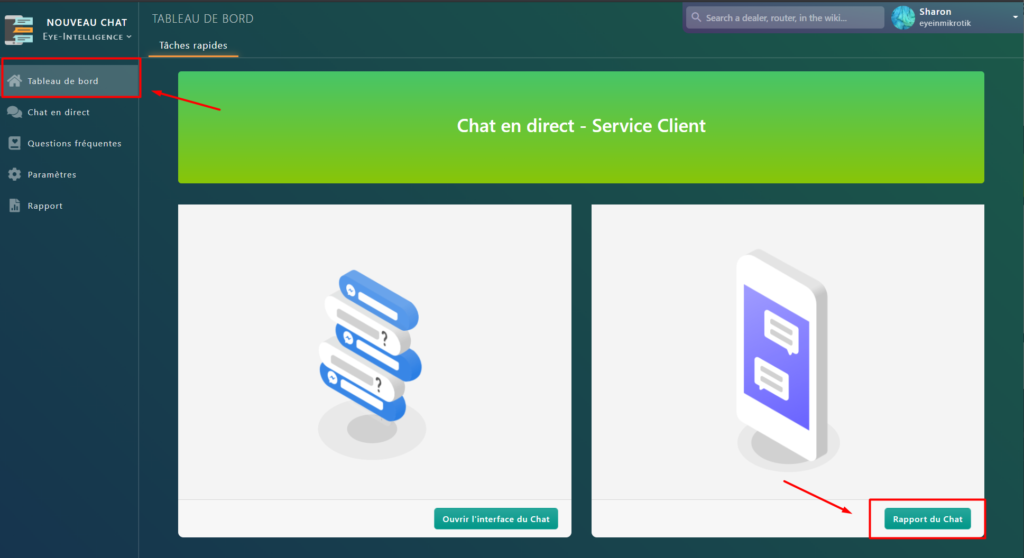
Task: Select the Chat en direct menu label
Action: pos(58,112)
